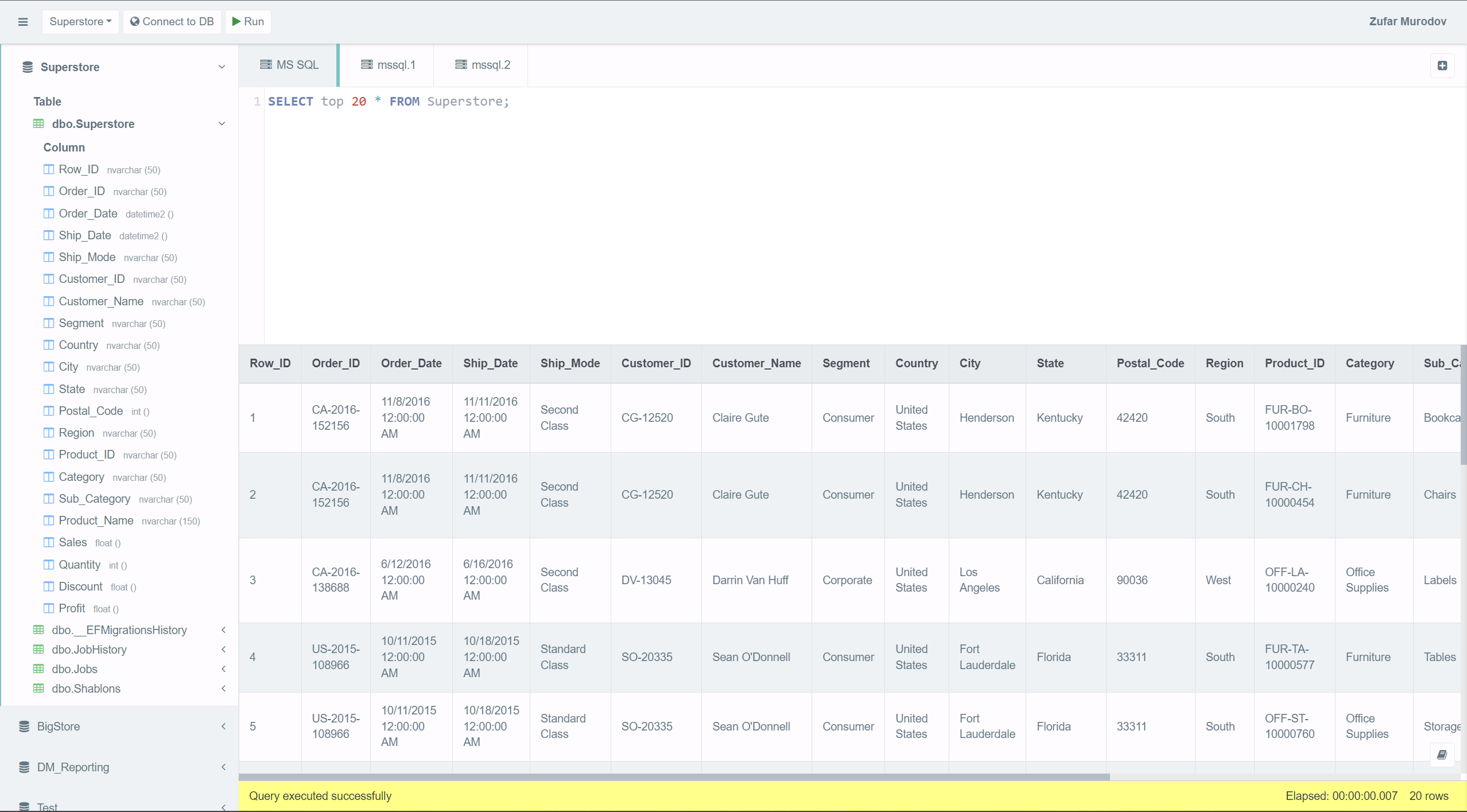Expand the BigStore database node
The image size is (1467, 812).
(223, 726)
